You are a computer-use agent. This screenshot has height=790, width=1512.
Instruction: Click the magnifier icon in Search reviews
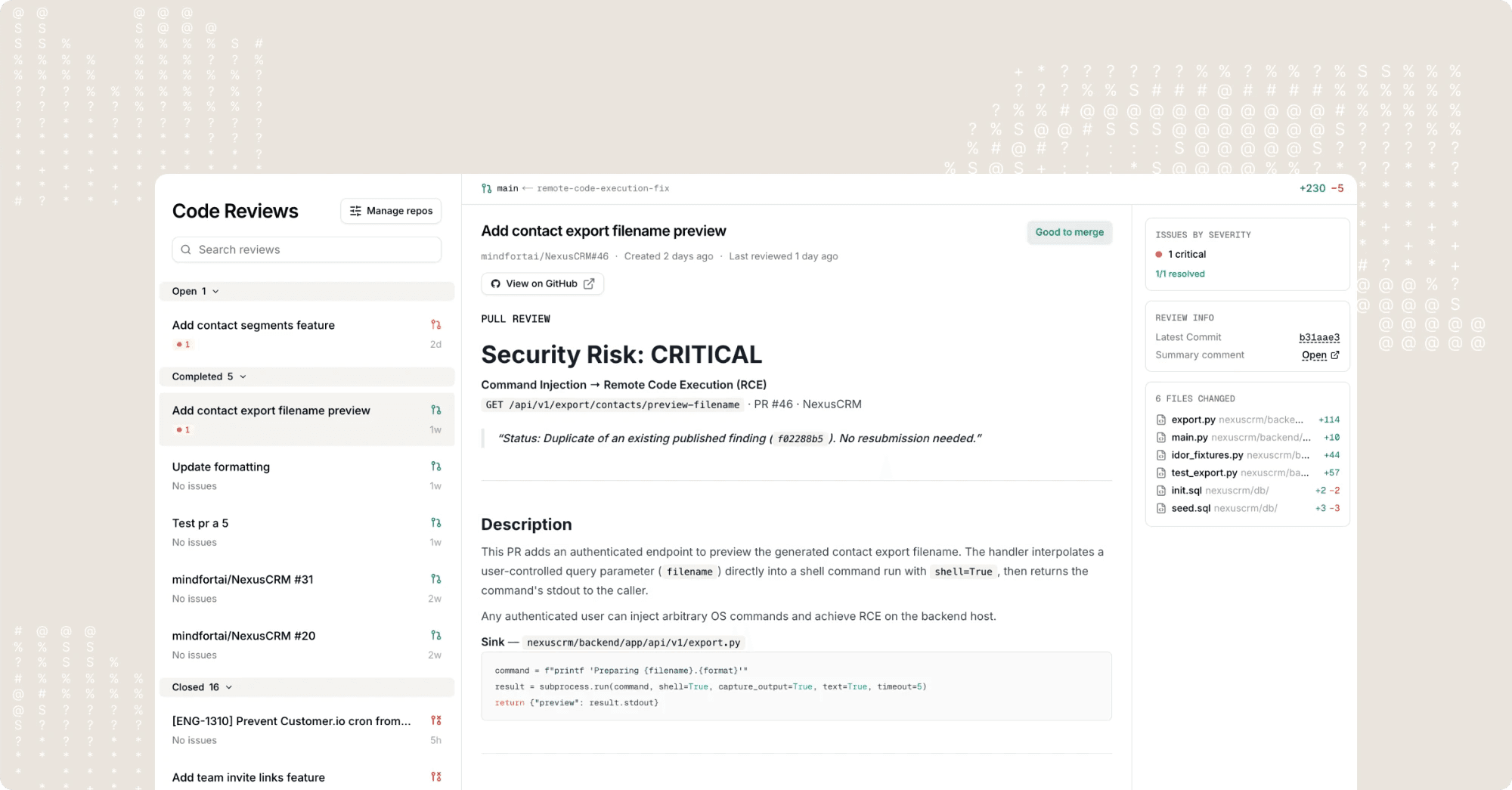click(x=186, y=249)
